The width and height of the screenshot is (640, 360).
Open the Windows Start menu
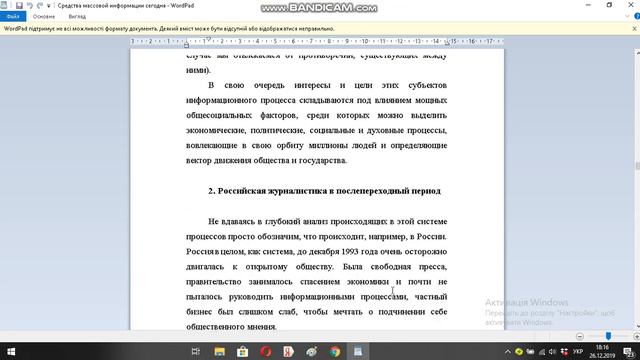click(x=11, y=352)
